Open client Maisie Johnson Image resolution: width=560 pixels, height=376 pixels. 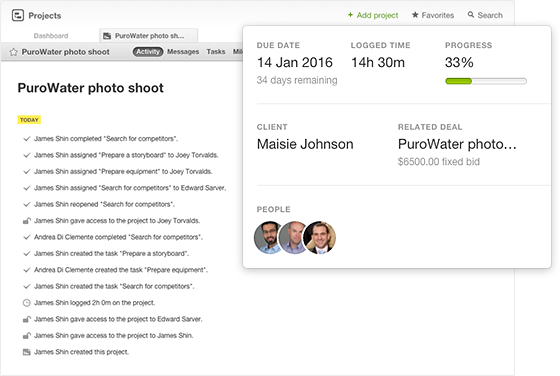[305, 144]
